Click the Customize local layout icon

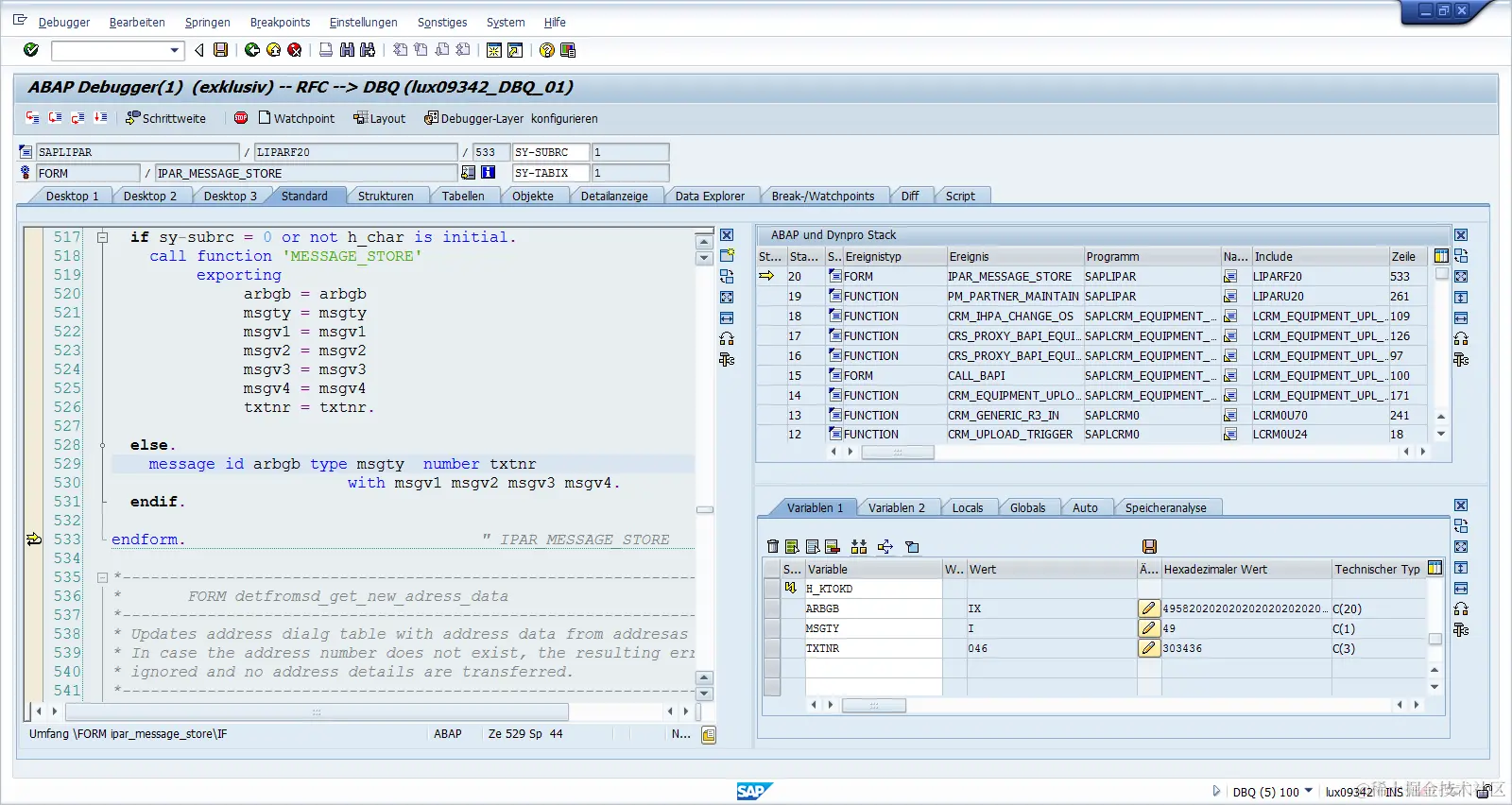[x=568, y=50]
